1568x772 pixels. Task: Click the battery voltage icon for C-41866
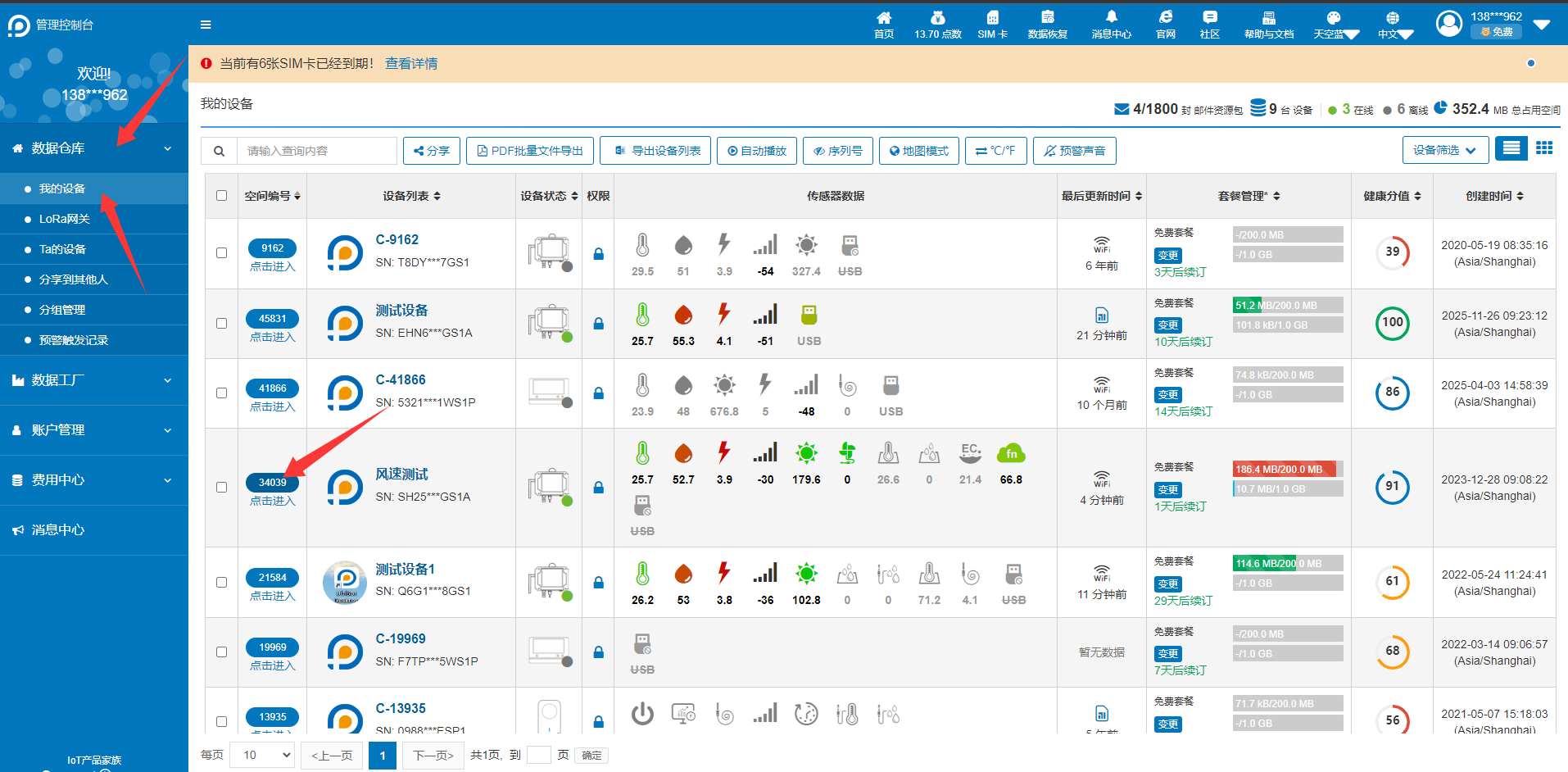coord(765,384)
